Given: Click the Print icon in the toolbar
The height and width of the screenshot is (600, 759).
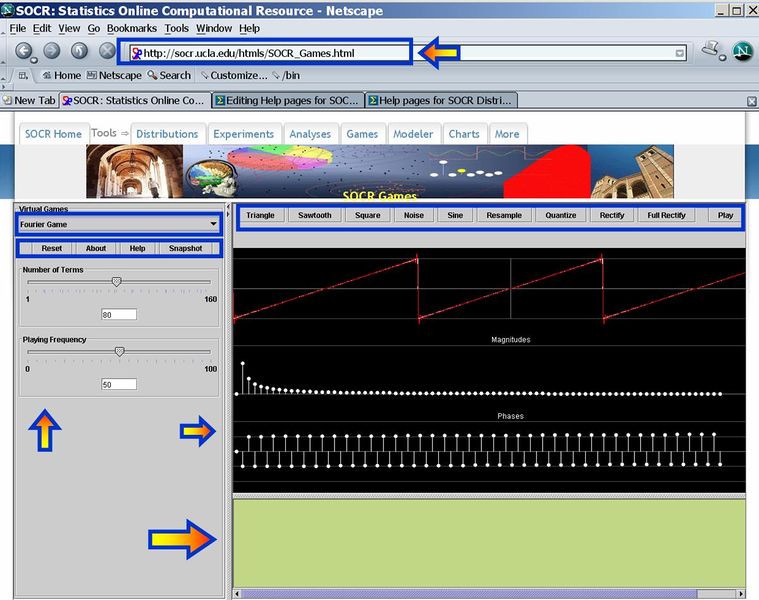Looking at the screenshot, I should pyautogui.click(x=711, y=49).
